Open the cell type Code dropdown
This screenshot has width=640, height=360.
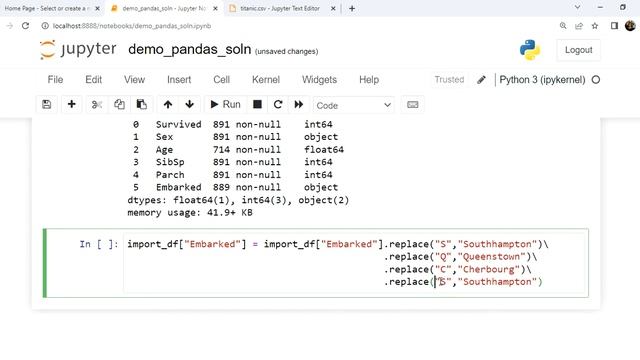pos(353,105)
